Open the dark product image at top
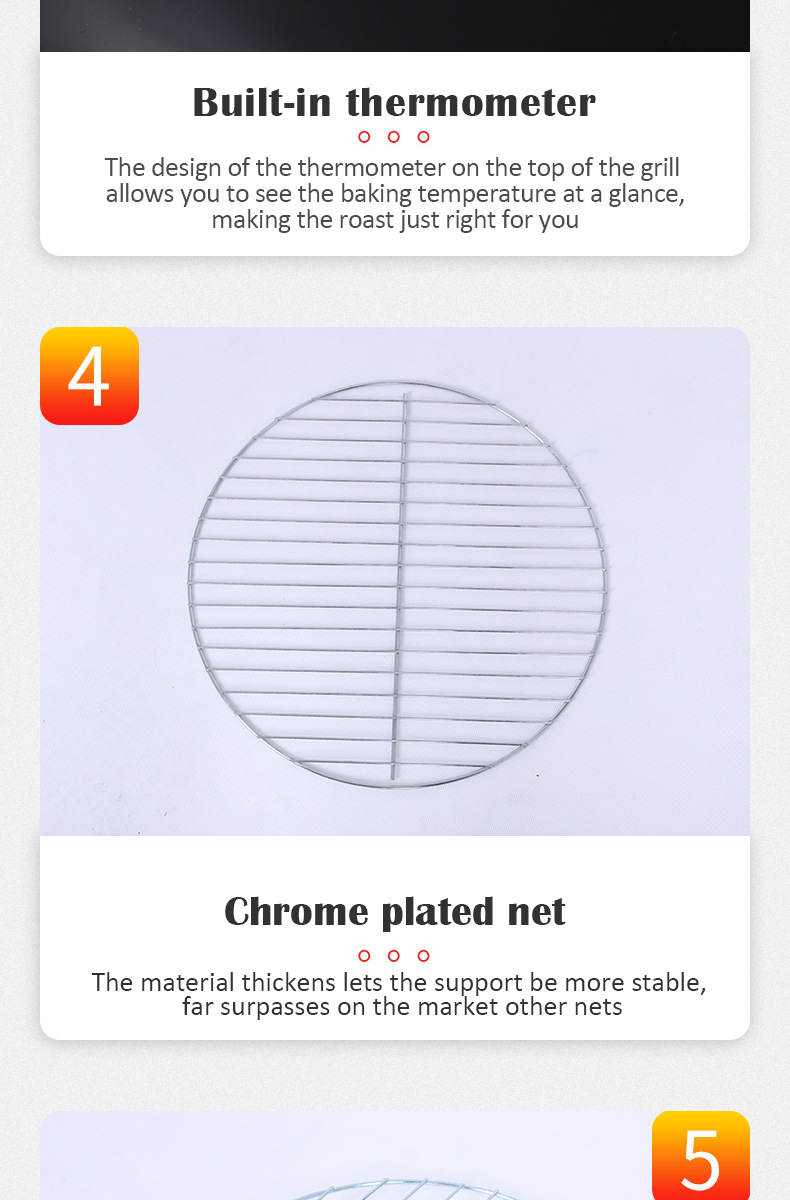Screen dimensions: 790x1200 395,26
